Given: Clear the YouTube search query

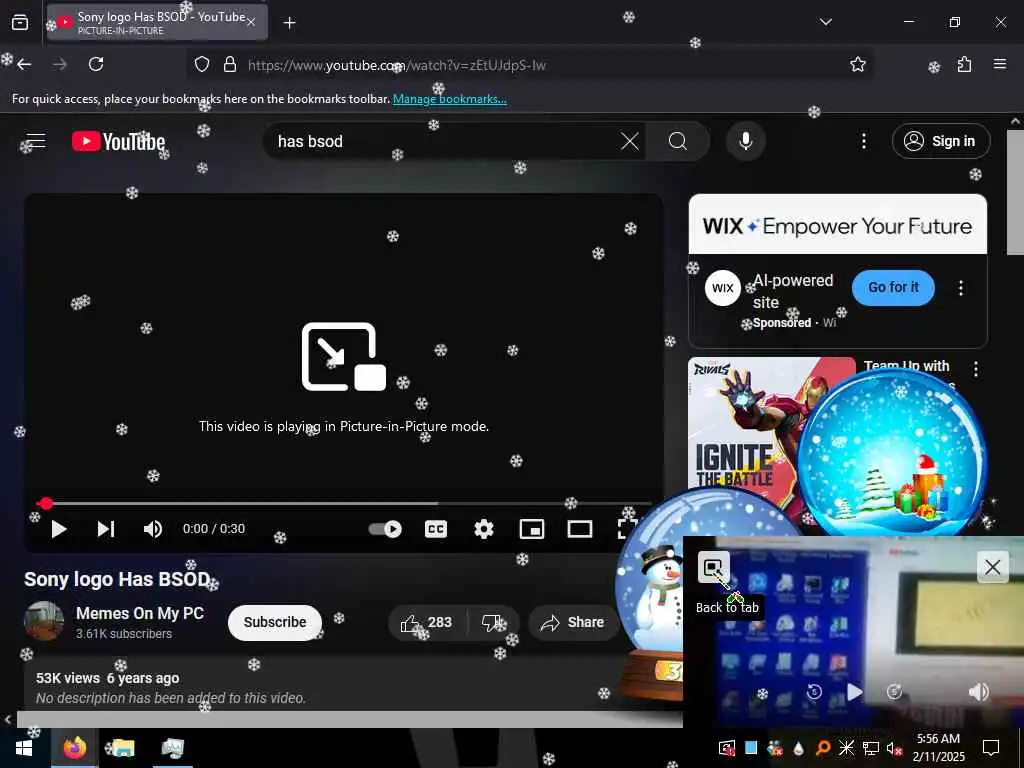Looking at the screenshot, I should click(x=630, y=141).
